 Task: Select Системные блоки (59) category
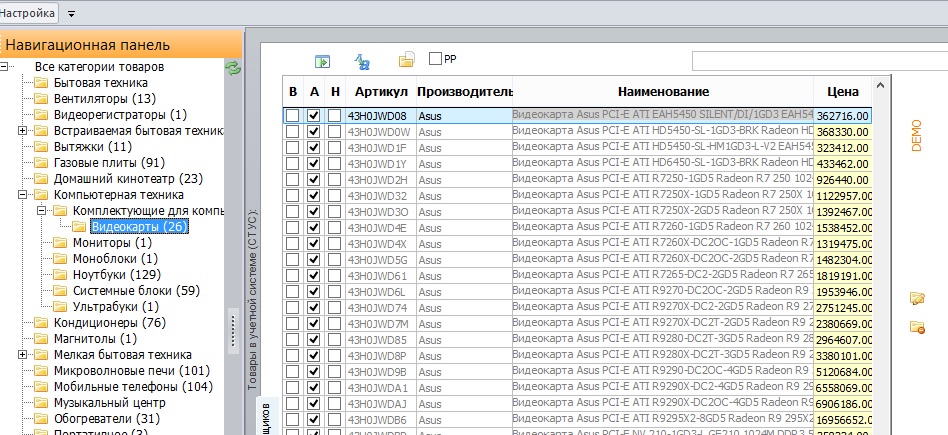pyautogui.click(x=136, y=290)
